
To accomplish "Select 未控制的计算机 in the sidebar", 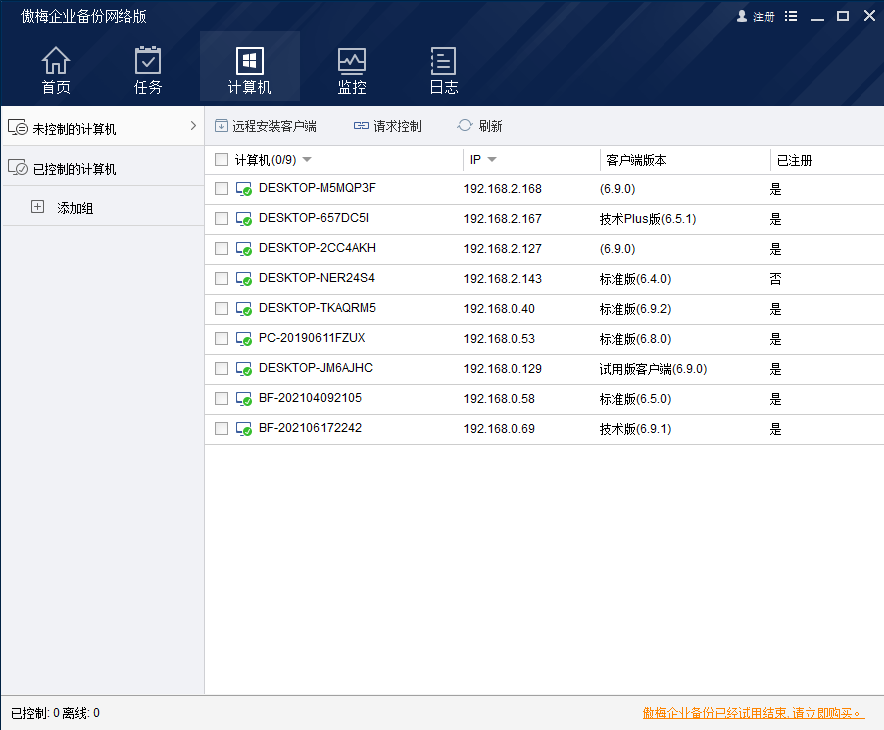I will click(x=74, y=129).
